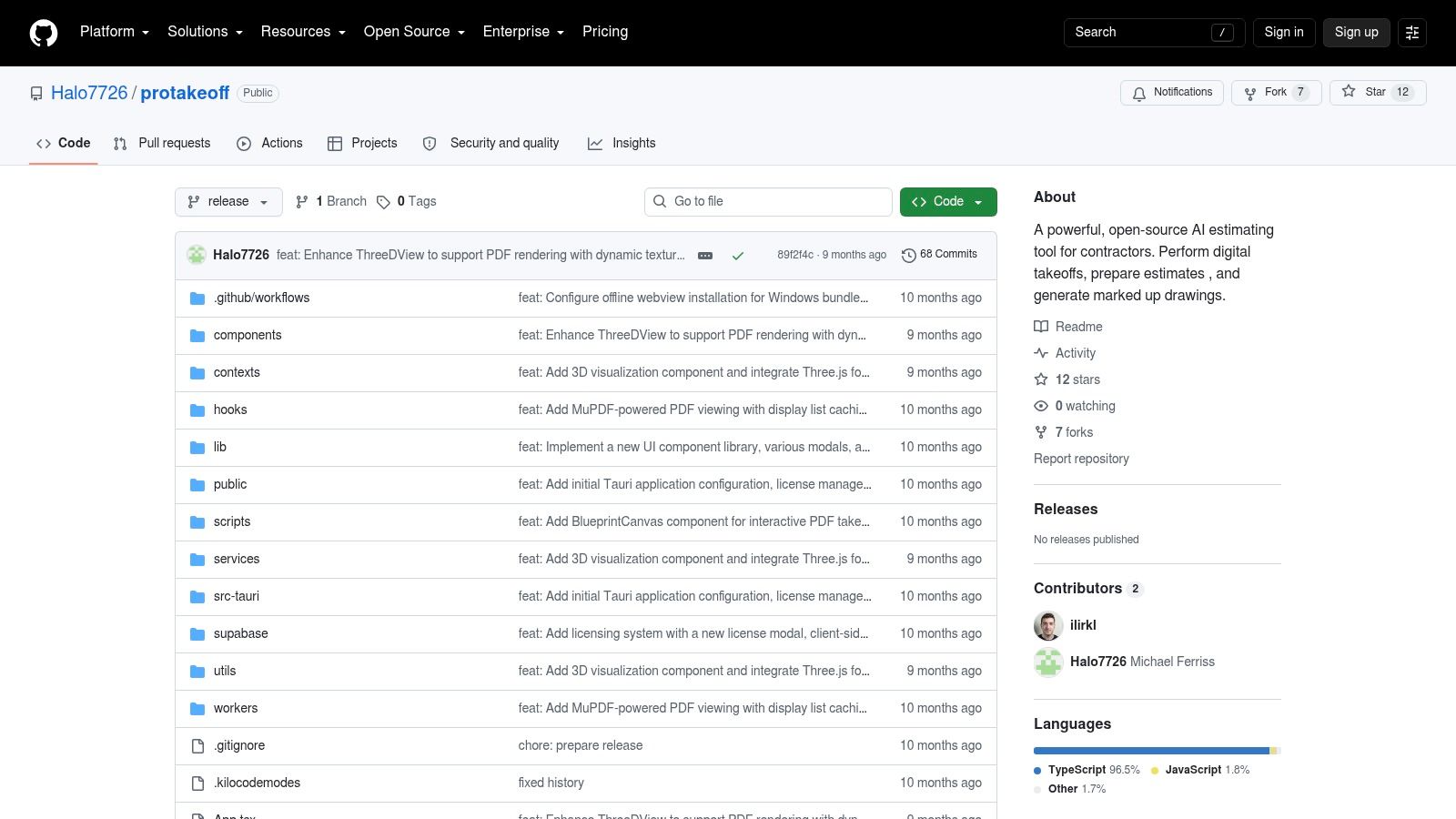
Task: Switch to the Actions tab
Action: click(269, 144)
